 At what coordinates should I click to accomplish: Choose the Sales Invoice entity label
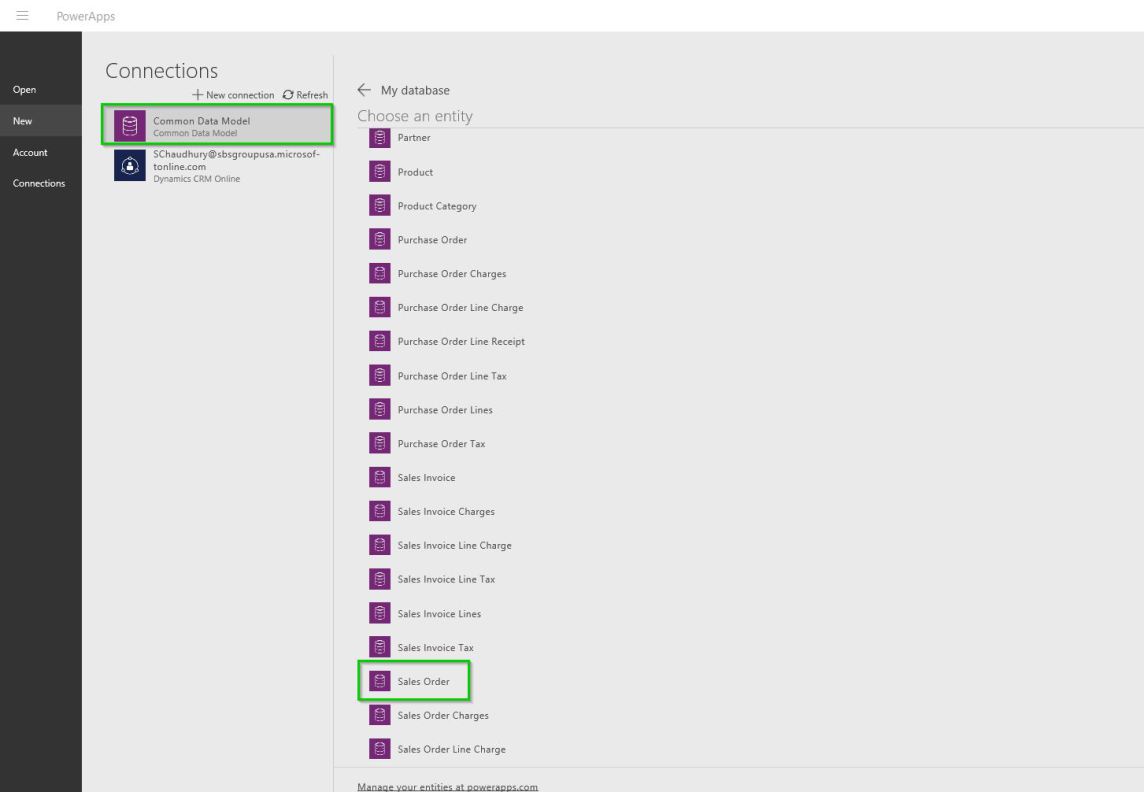(426, 478)
